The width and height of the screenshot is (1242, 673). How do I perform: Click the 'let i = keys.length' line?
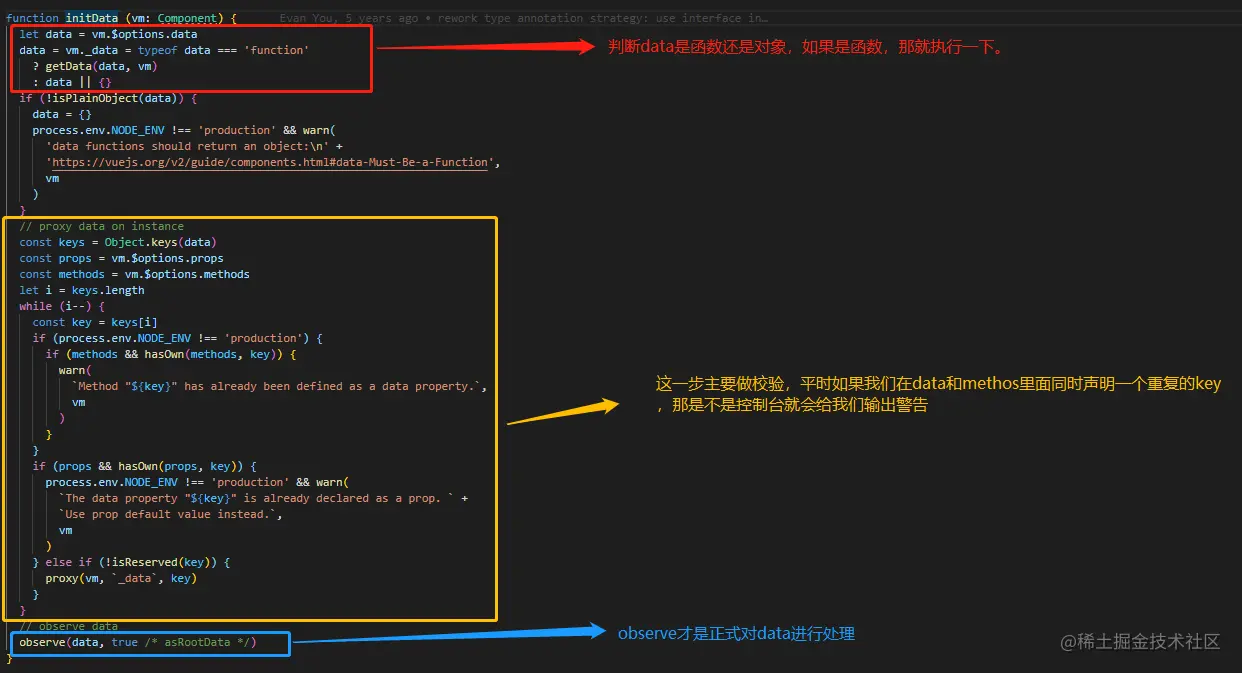pos(82,290)
